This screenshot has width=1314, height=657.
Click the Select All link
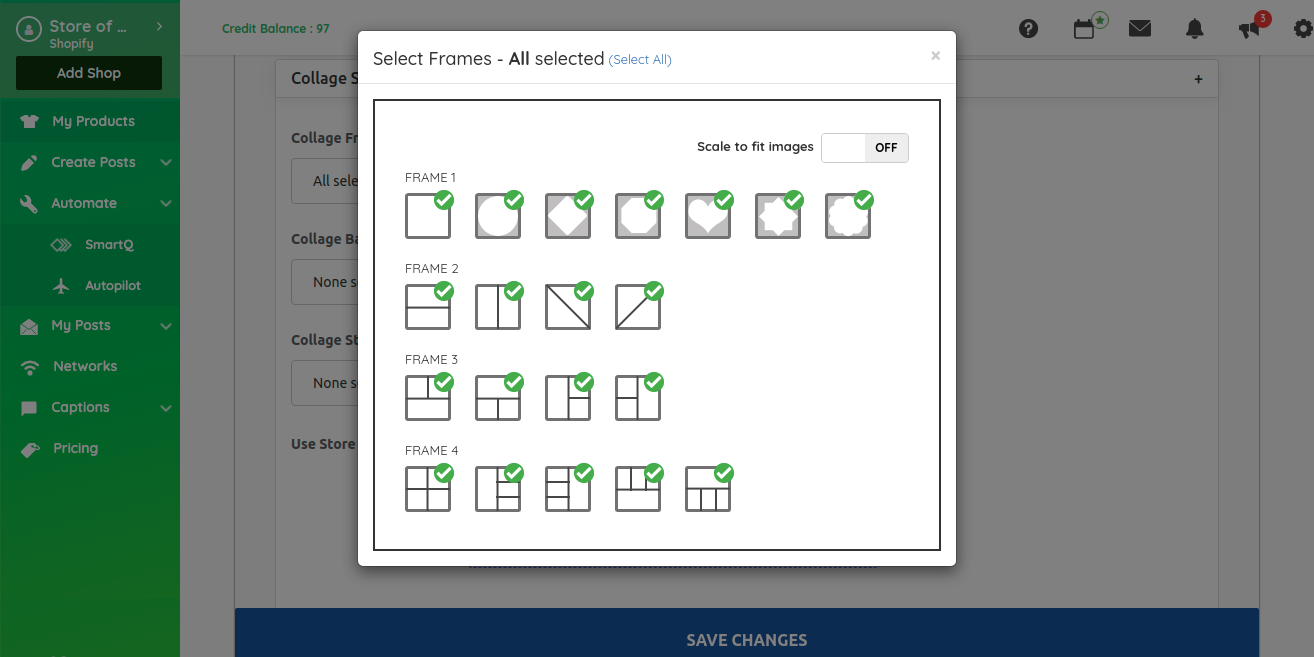[x=640, y=60]
